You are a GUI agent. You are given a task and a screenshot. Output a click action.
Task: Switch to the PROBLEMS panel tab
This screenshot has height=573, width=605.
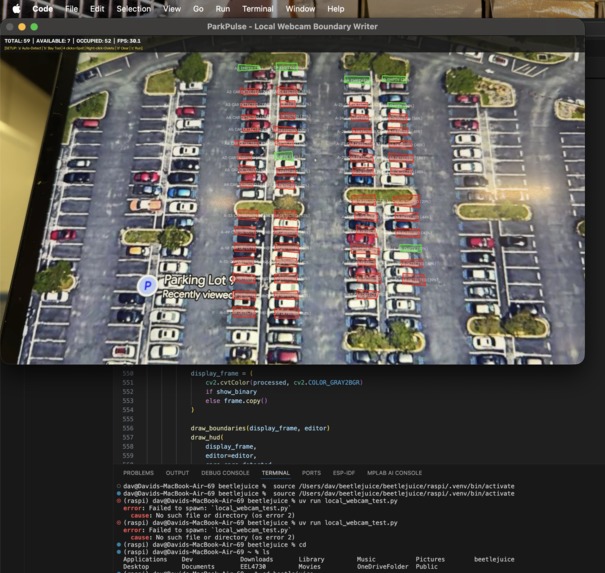(138, 473)
